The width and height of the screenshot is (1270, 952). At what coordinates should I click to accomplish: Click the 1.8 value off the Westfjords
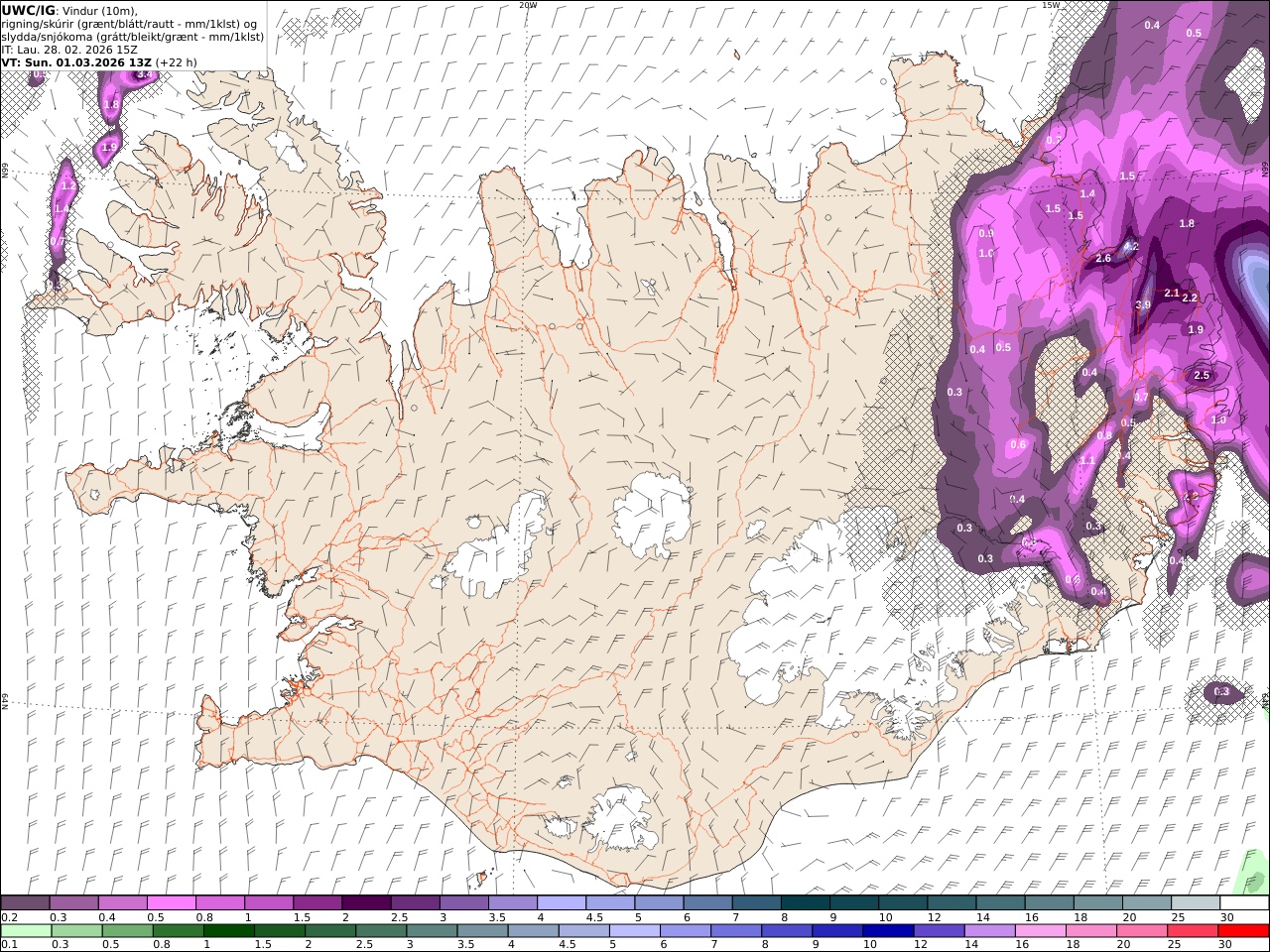[111, 104]
